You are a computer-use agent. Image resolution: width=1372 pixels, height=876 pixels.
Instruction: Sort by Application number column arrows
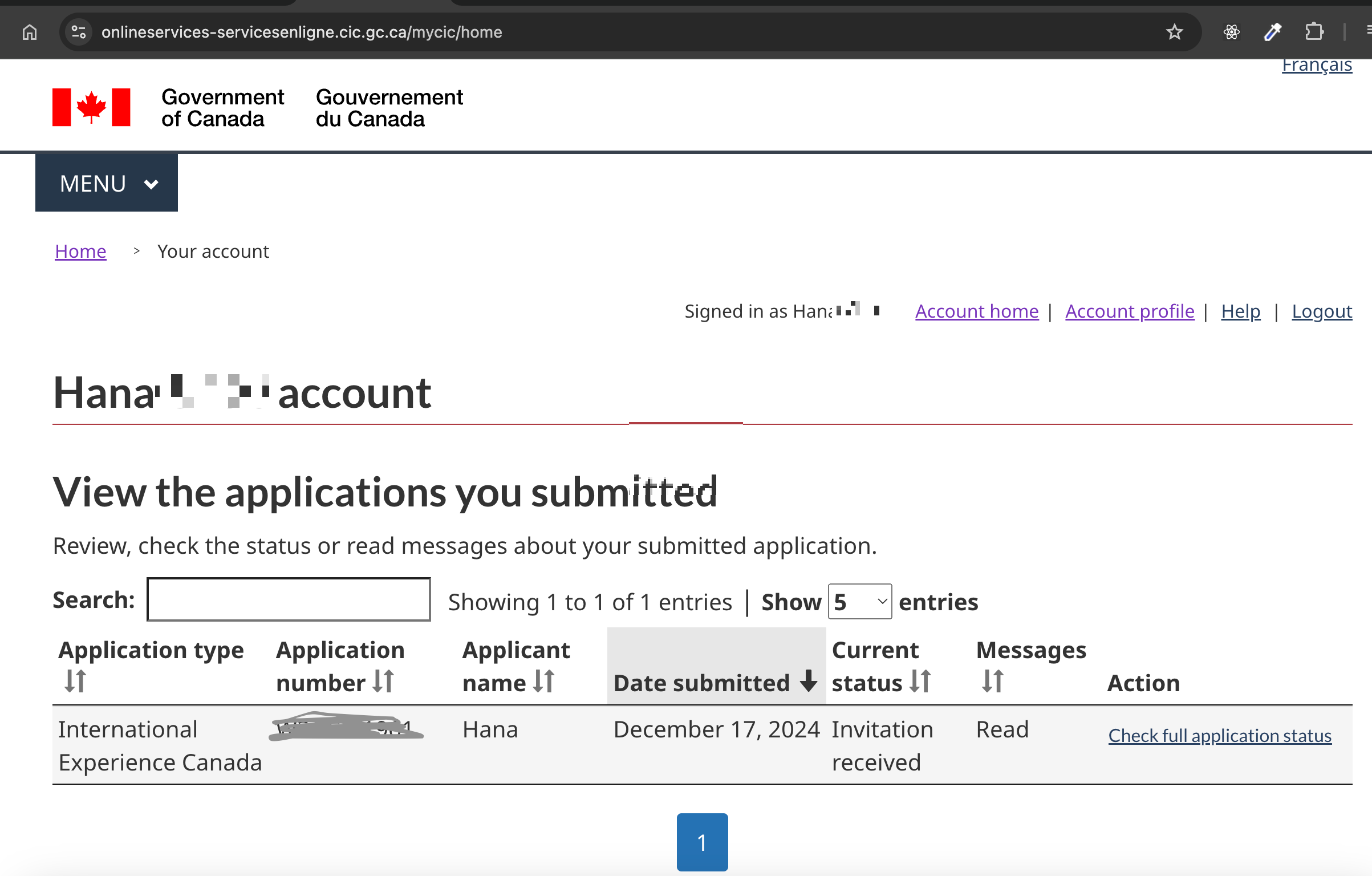tap(383, 681)
